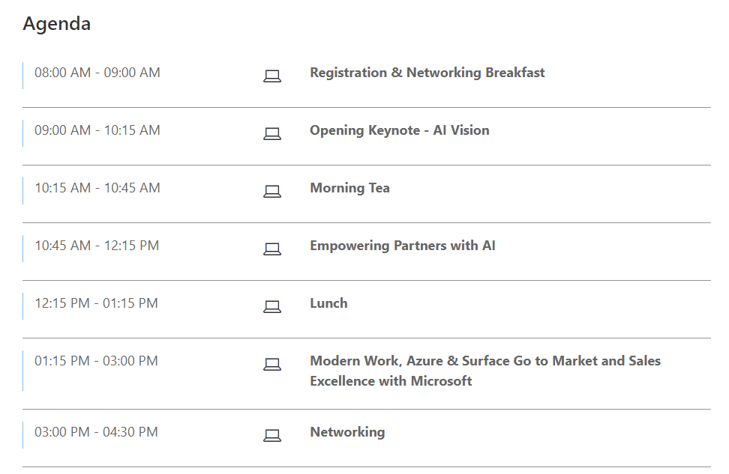
Task: Select the Lunch agenda title
Action: 329,303
